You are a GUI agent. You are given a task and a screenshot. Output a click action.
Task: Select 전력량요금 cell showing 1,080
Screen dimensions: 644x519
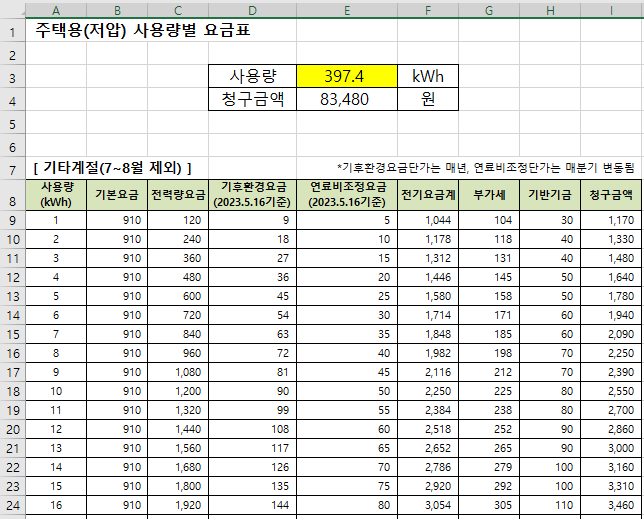(x=178, y=372)
